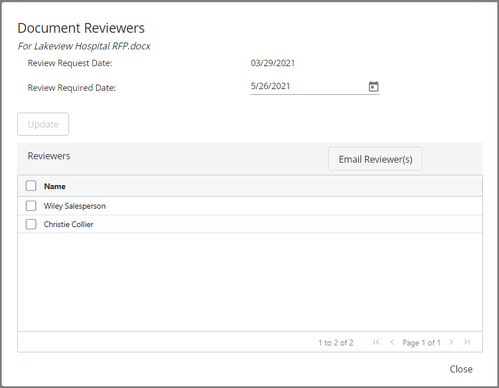Tick the Wiley Salesperson checkbox

31,206
